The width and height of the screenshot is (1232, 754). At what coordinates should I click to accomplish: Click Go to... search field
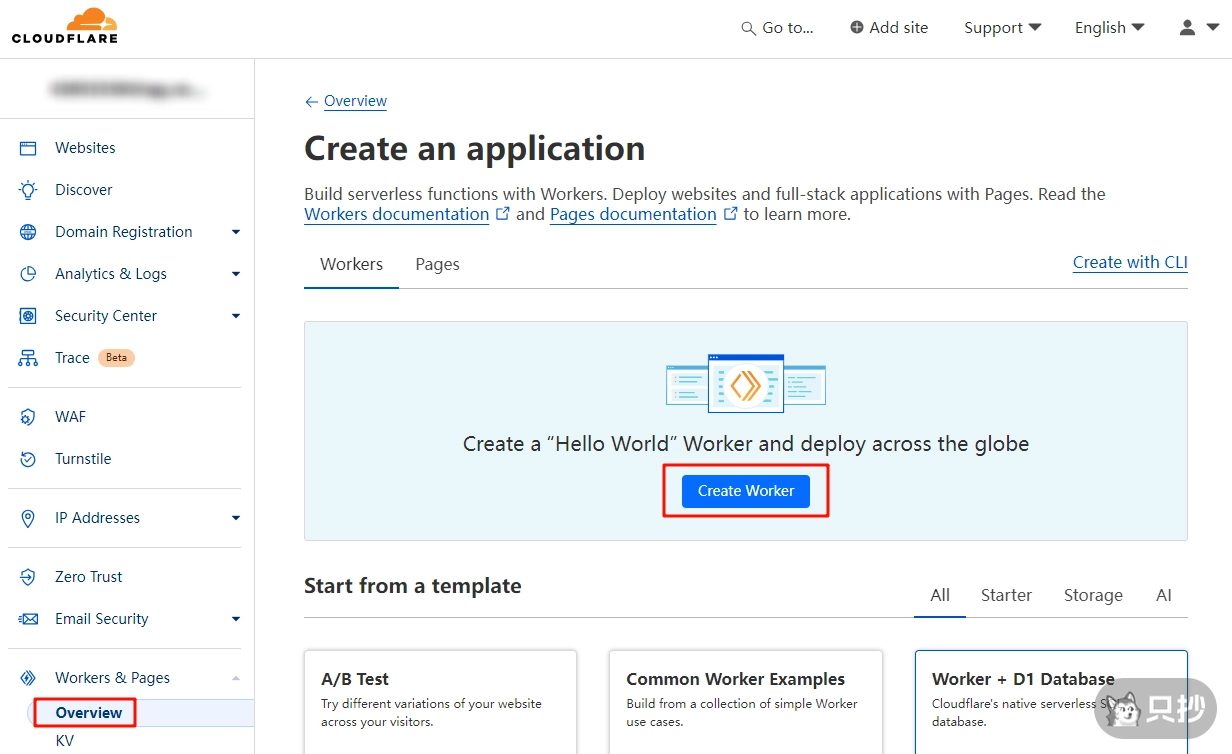click(778, 28)
